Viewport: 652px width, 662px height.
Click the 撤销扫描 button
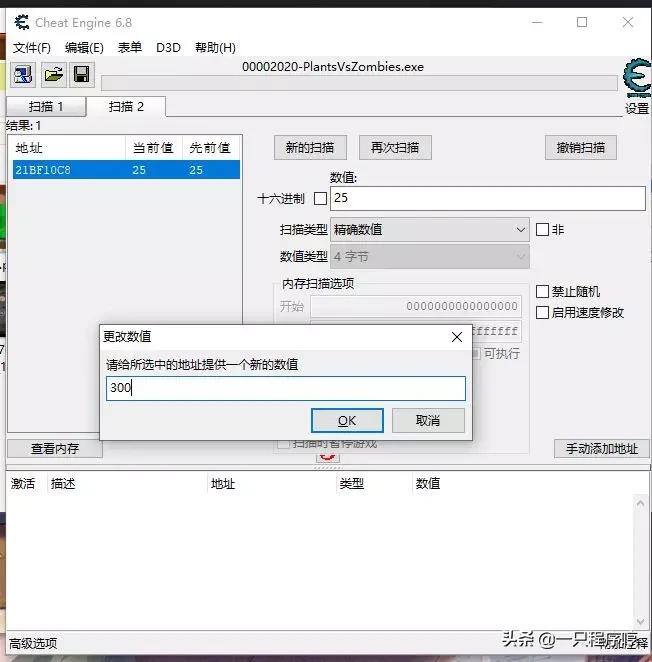(581, 147)
